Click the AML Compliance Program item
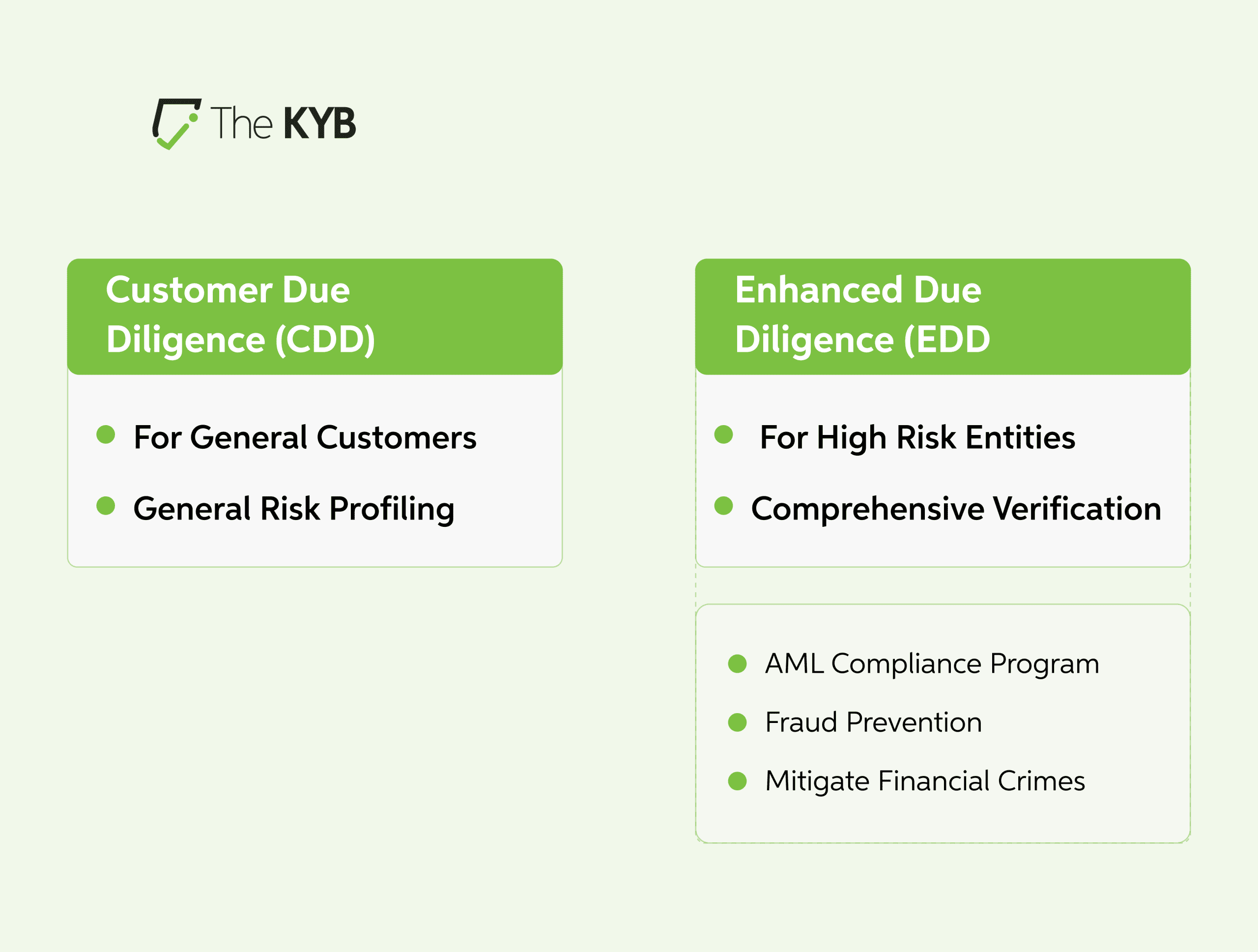 (x=932, y=664)
